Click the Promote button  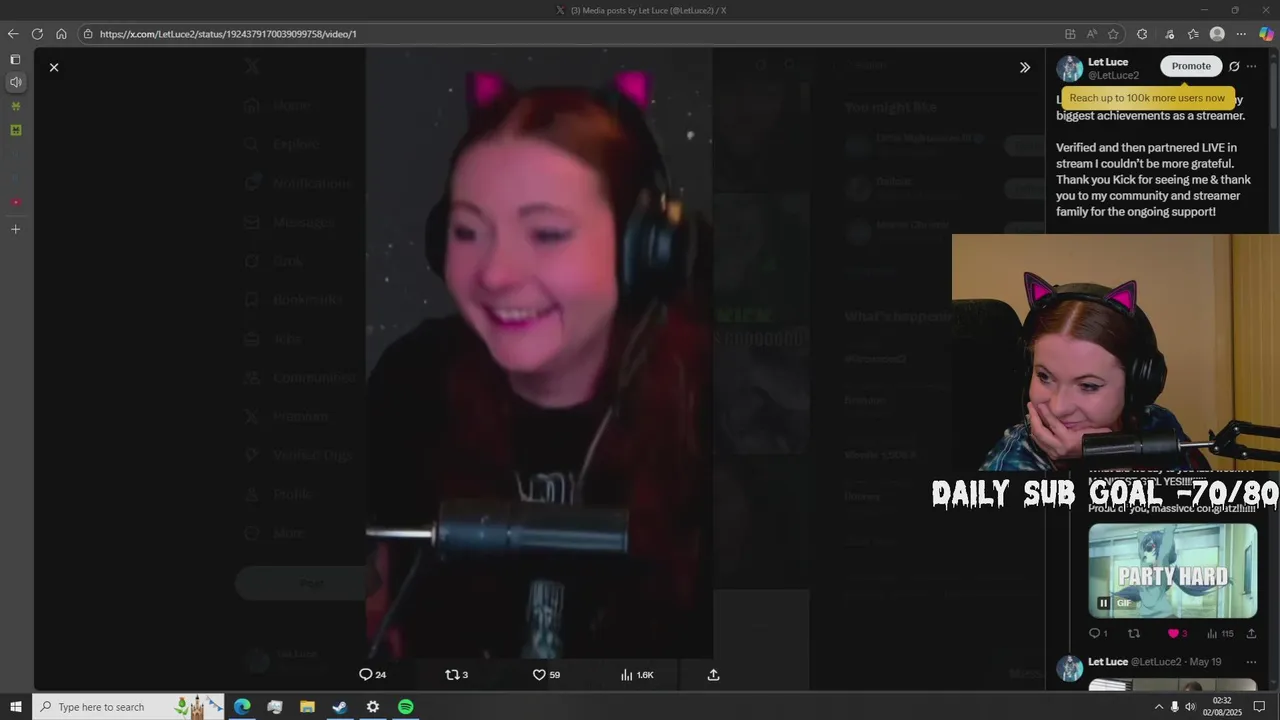[x=1191, y=66]
